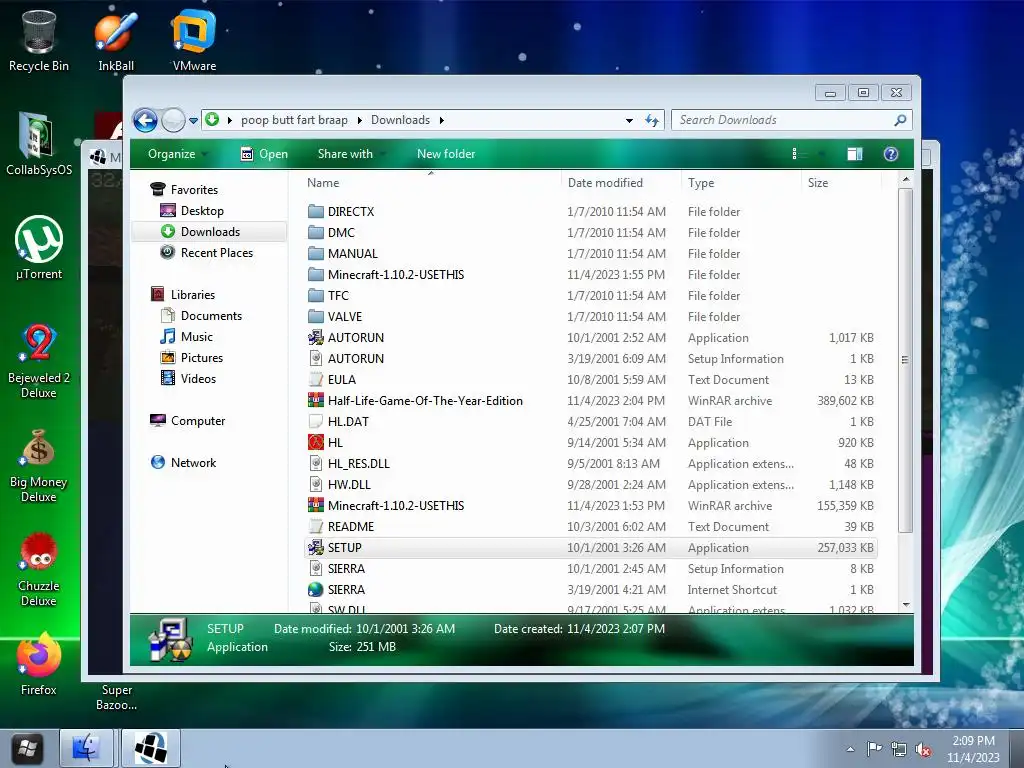Open the recent pages dropdown arrow
Image resolution: width=1024 pixels, height=768 pixels.
[193, 121]
